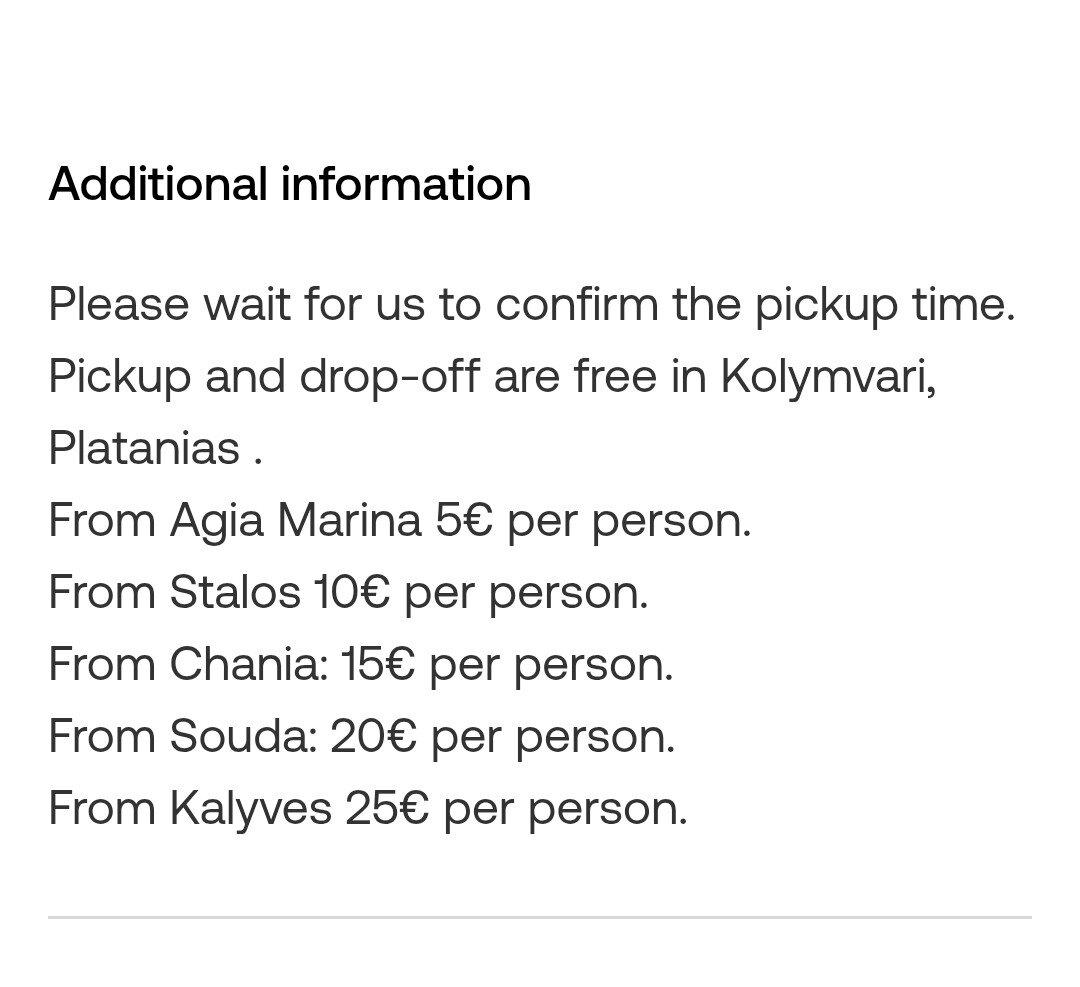The width and height of the screenshot is (1080, 987).
Task: Click the word drop-off
Action: coord(389,377)
